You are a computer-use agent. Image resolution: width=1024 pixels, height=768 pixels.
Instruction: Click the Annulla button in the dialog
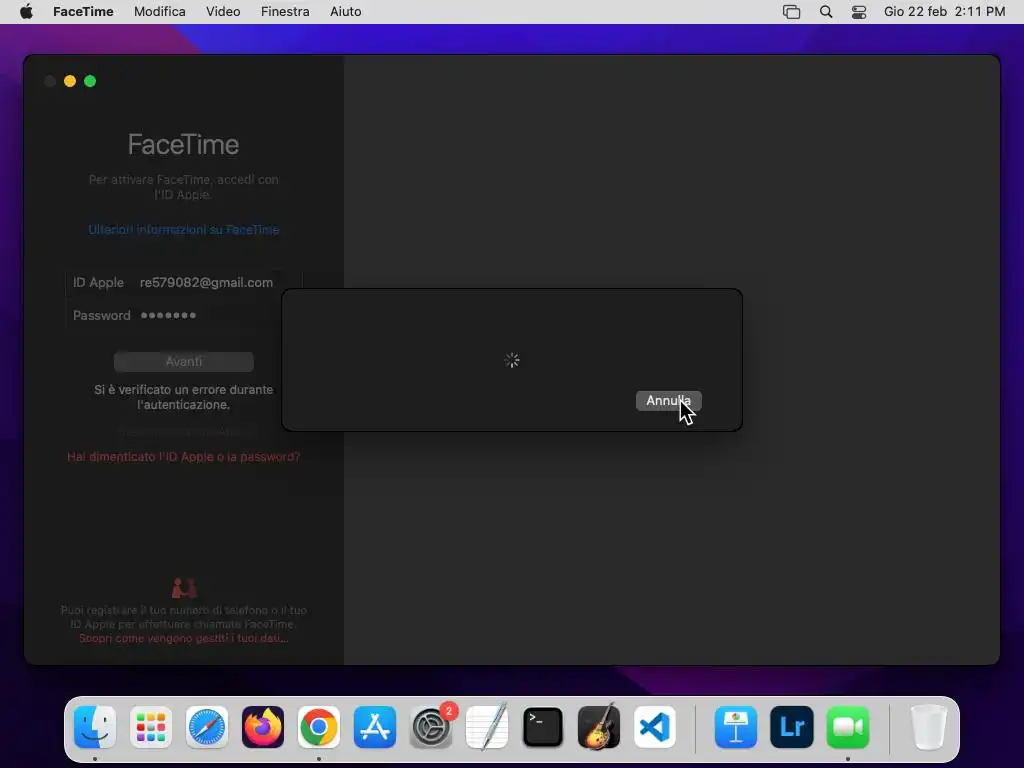[668, 400]
